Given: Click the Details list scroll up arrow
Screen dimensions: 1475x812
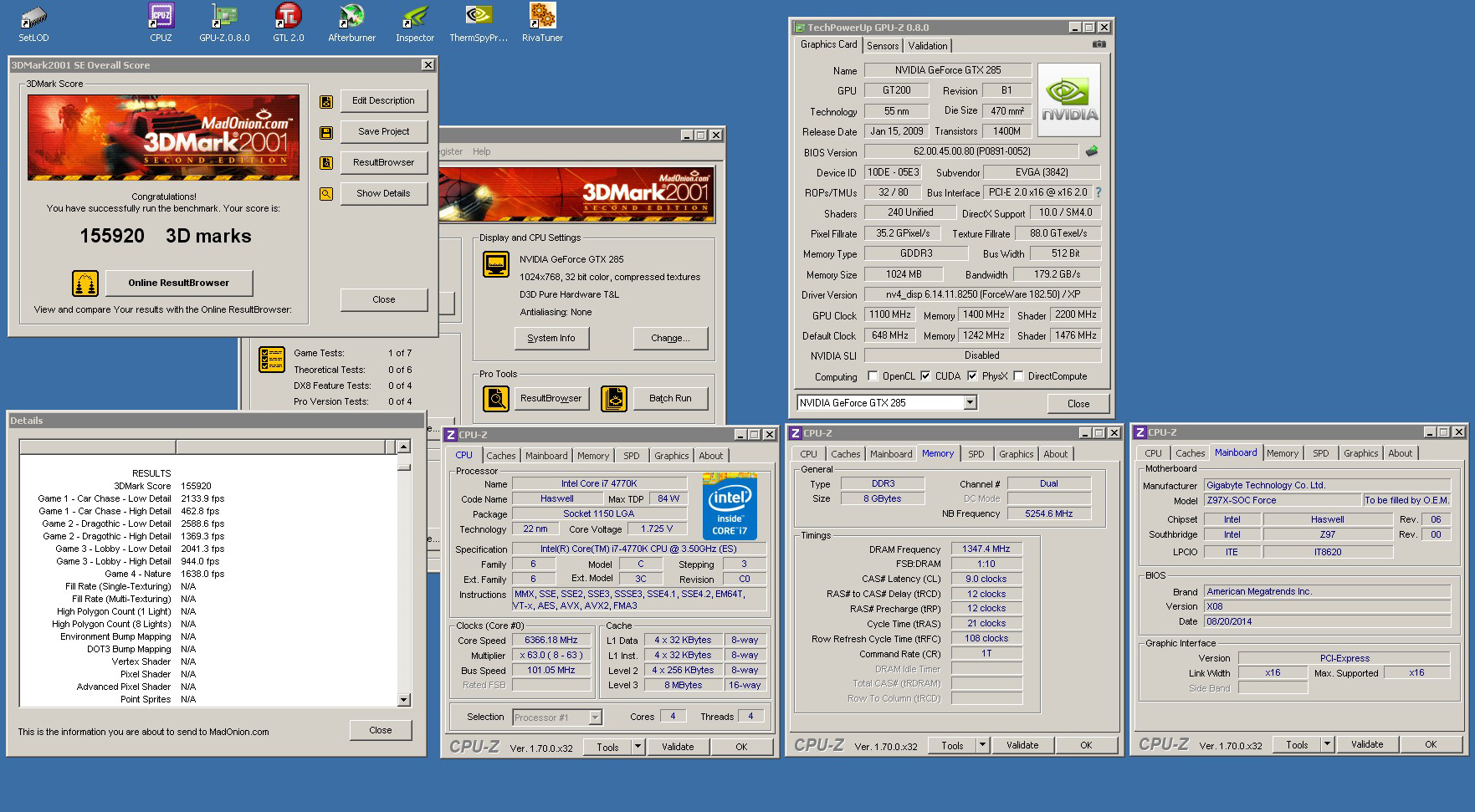Looking at the screenshot, I should (404, 447).
